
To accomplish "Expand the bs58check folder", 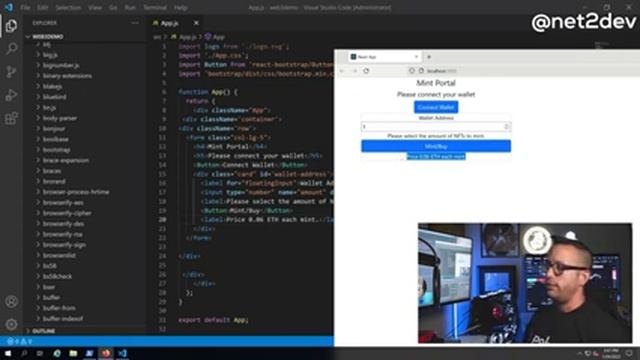I will [x=58, y=276].
